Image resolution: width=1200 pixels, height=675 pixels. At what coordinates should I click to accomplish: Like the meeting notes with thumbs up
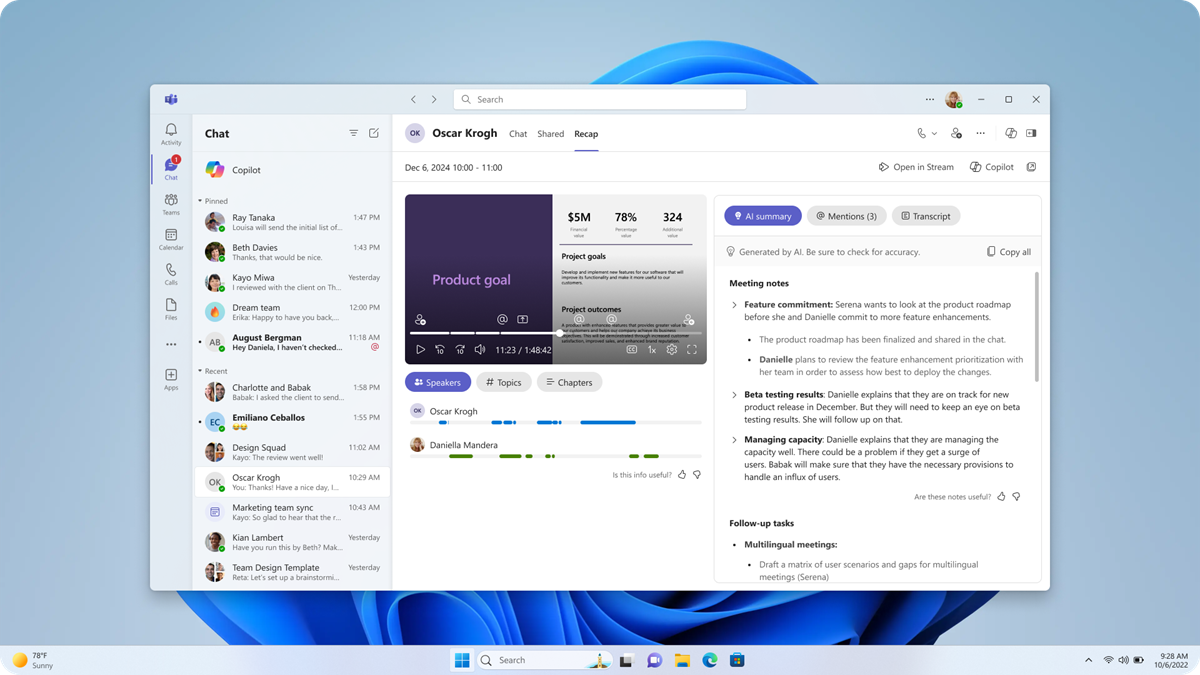pos(1001,497)
